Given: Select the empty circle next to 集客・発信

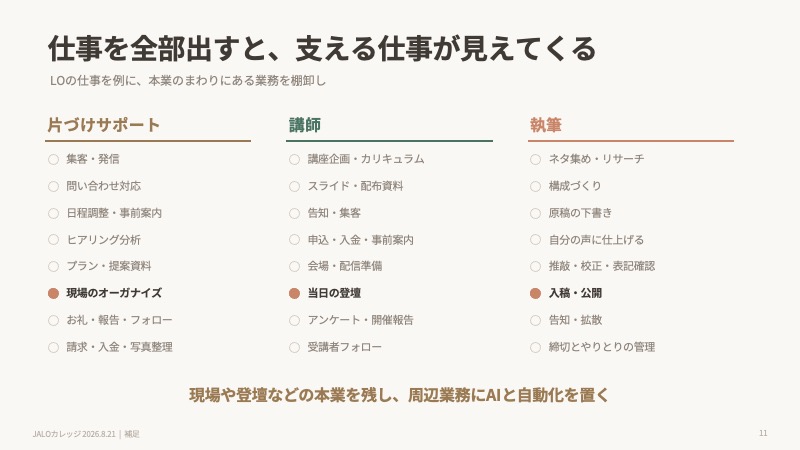Looking at the screenshot, I should click(x=53, y=159).
